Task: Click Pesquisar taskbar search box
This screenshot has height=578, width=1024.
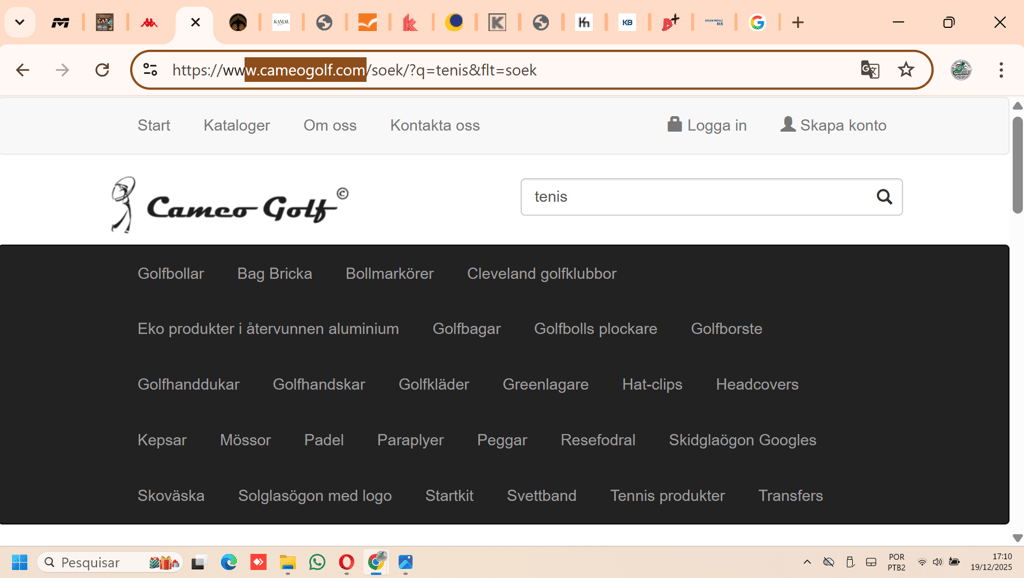Action: (109, 562)
